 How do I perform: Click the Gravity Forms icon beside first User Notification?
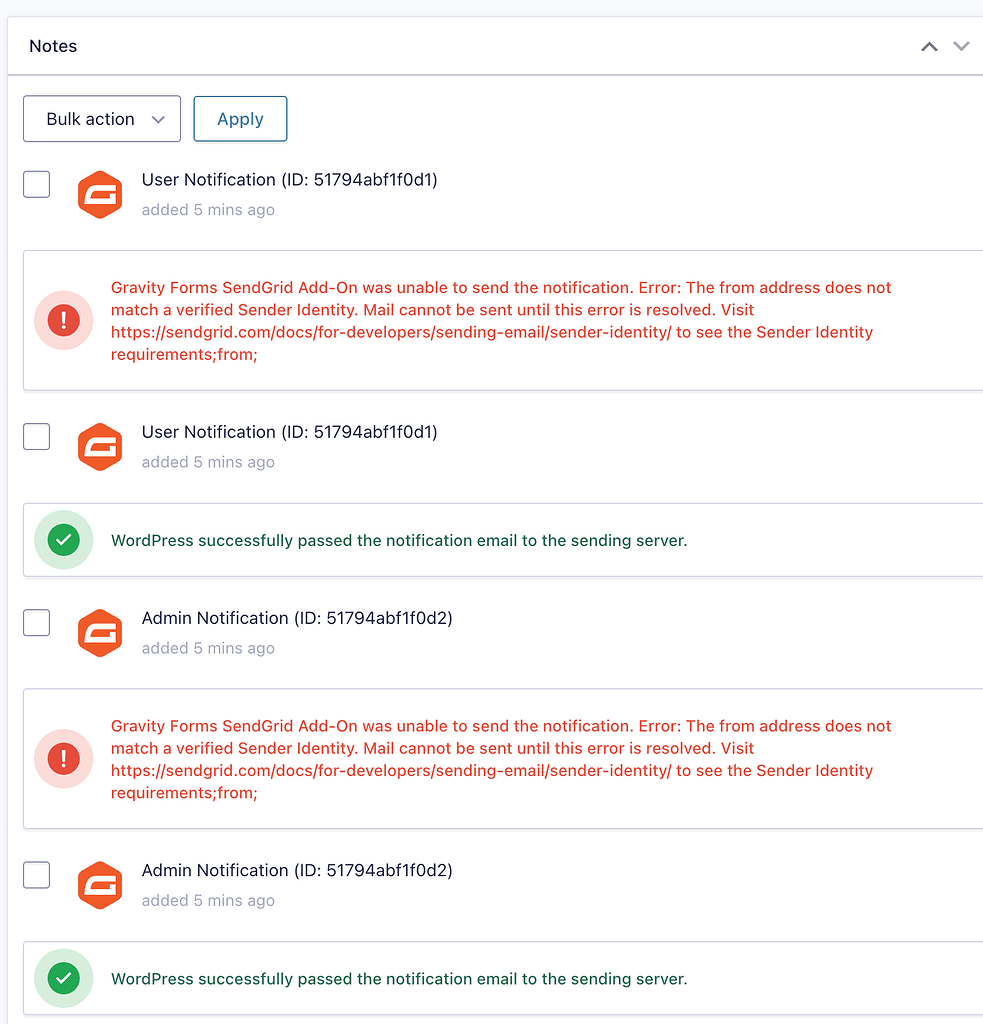[100, 195]
